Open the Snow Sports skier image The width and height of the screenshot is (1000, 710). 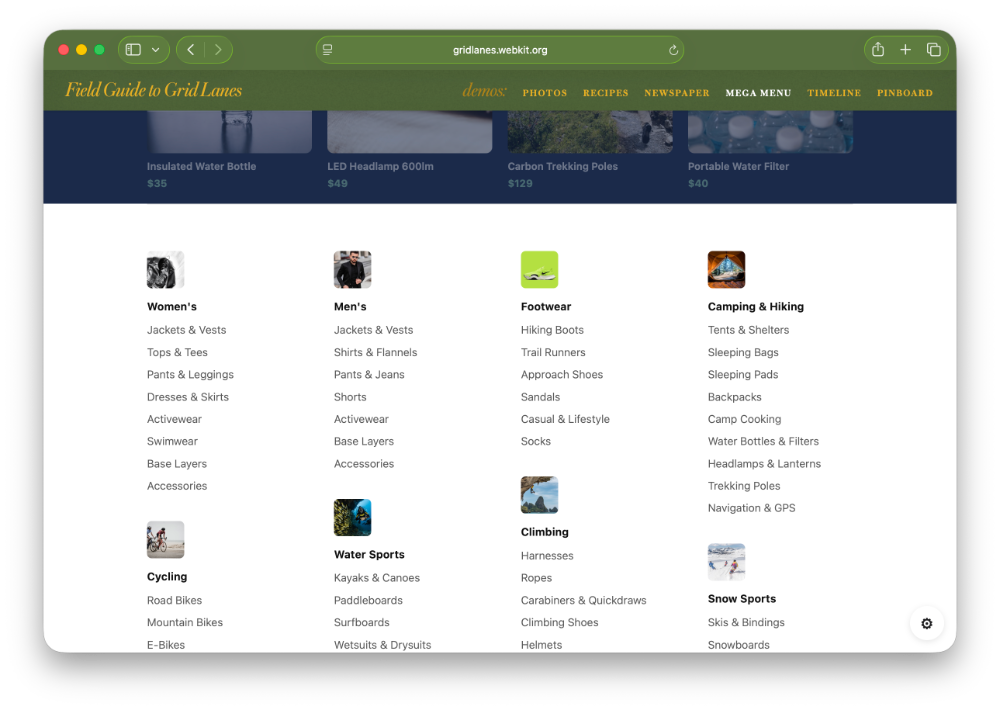click(x=726, y=562)
